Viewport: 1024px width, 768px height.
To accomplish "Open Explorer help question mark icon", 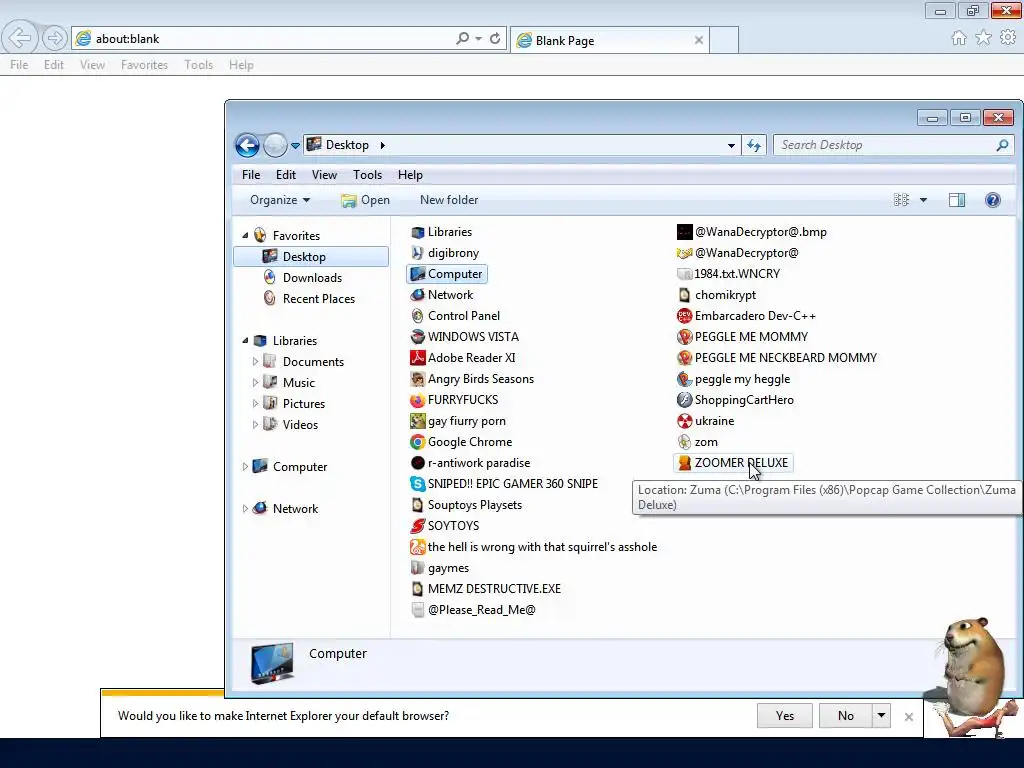I will (x=993, y=200).
